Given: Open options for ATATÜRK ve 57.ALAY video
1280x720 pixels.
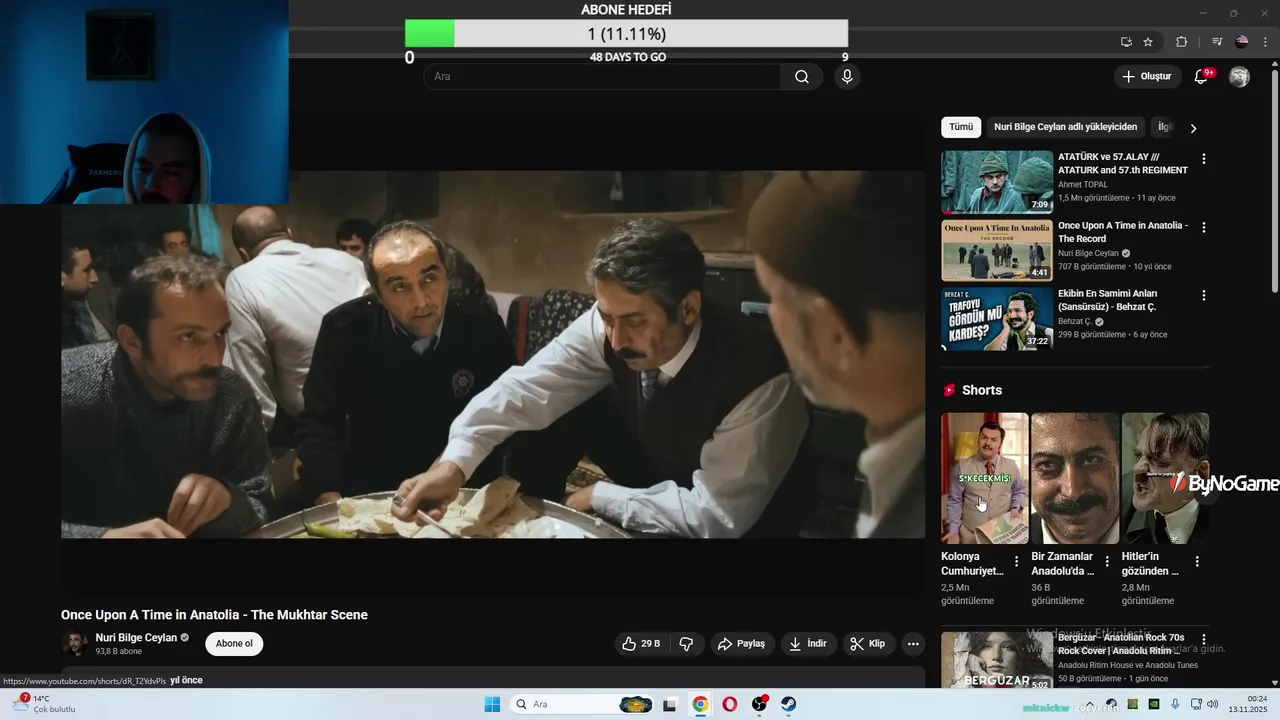Looking at the screenshot, I should 1204,159.
